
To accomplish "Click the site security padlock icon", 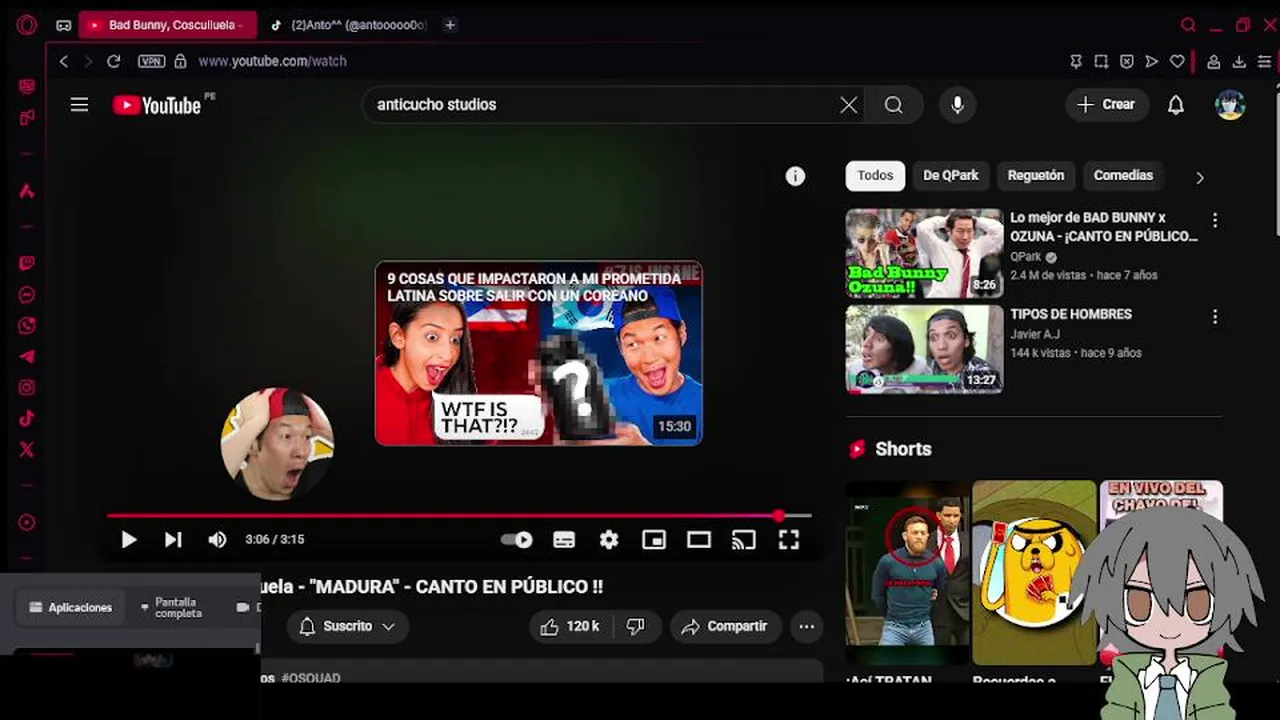I will pos(180,61).
